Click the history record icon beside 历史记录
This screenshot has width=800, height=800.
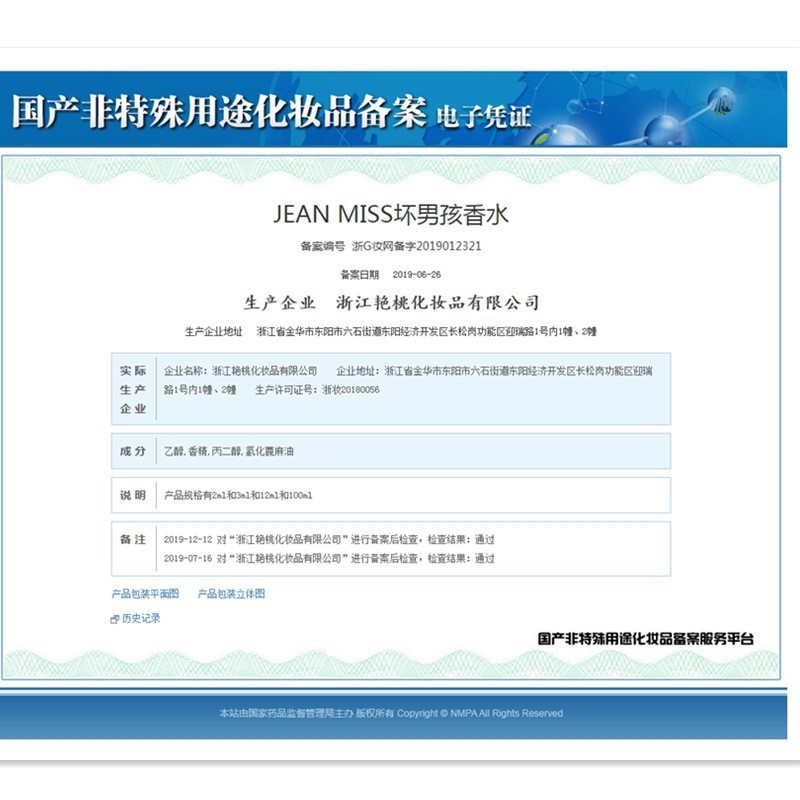[115, 619]
